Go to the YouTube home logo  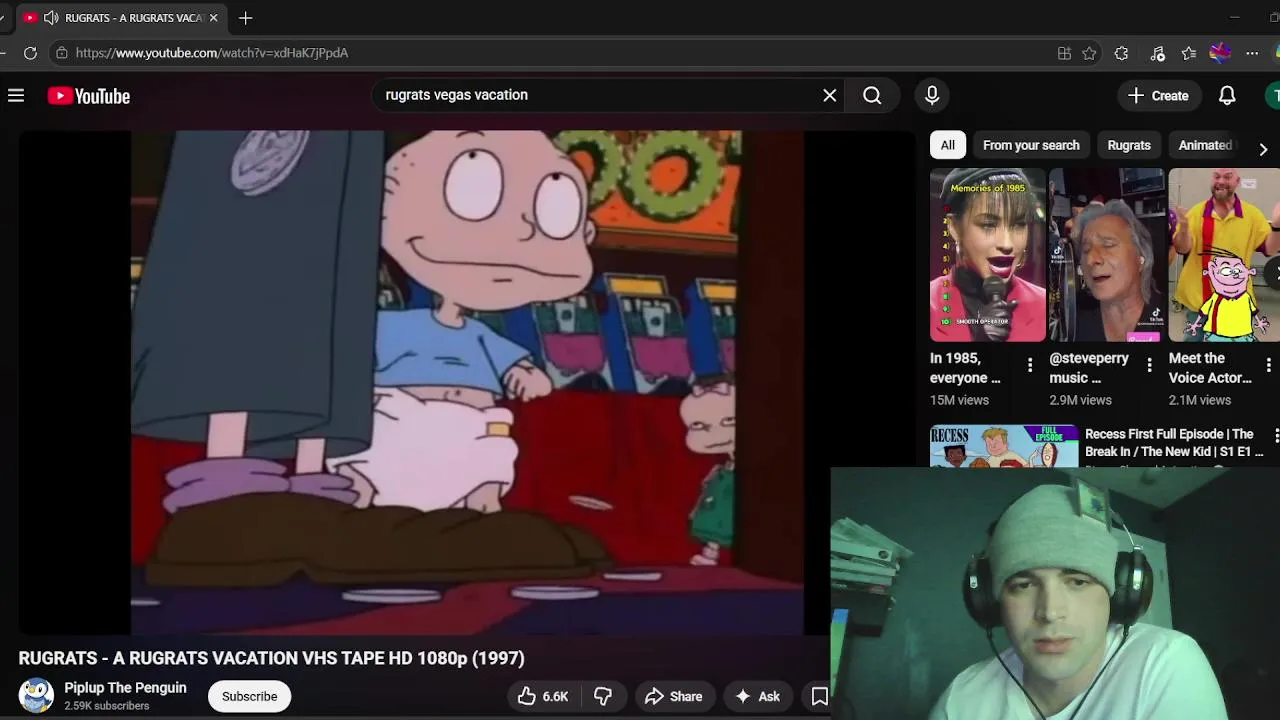pyautogui.click(x=89, y=96)
